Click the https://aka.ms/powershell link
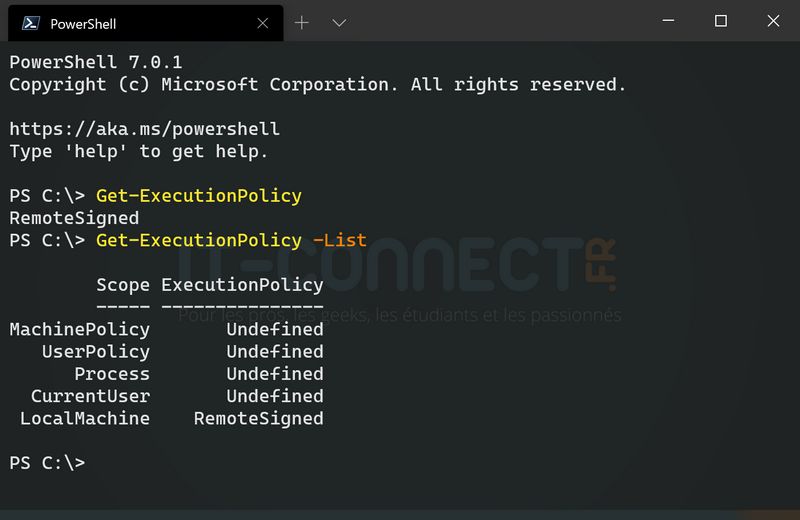Image resolution: width=800 pixels, height=520 pixels. [x=144, y=129]
